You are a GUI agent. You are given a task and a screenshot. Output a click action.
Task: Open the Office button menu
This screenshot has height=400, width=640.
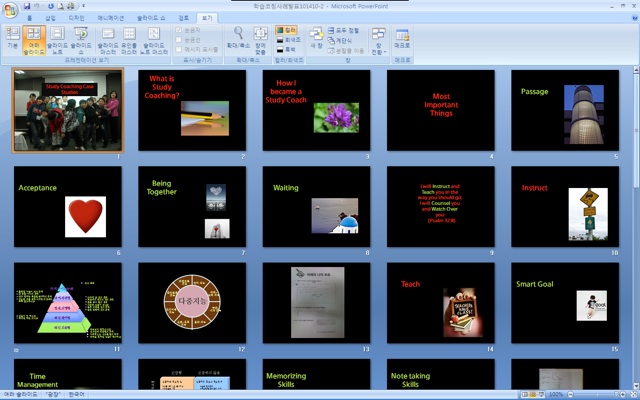pyautogui.click(x=10, y=10)
